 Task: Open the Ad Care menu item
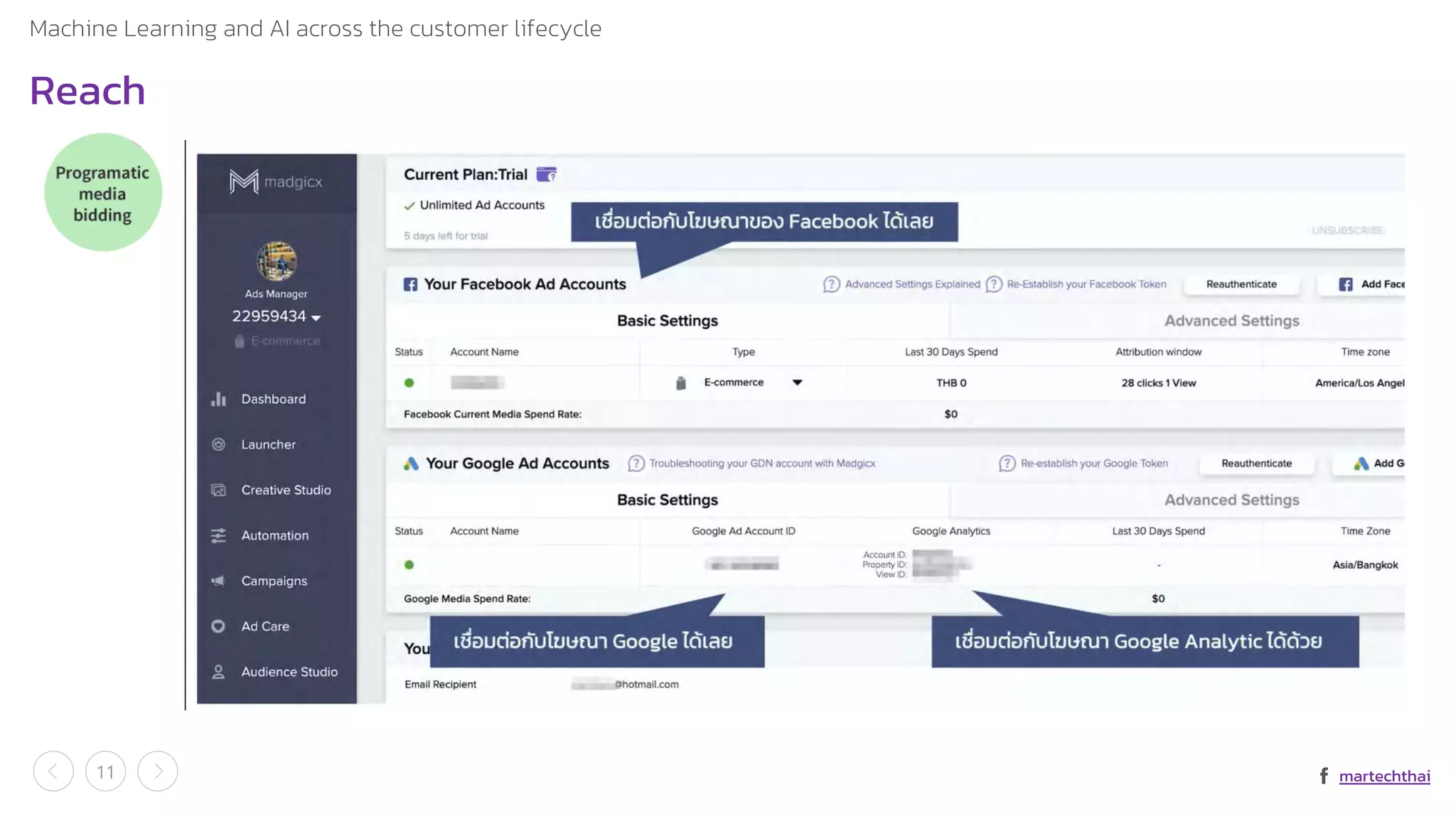coord(265,626)
